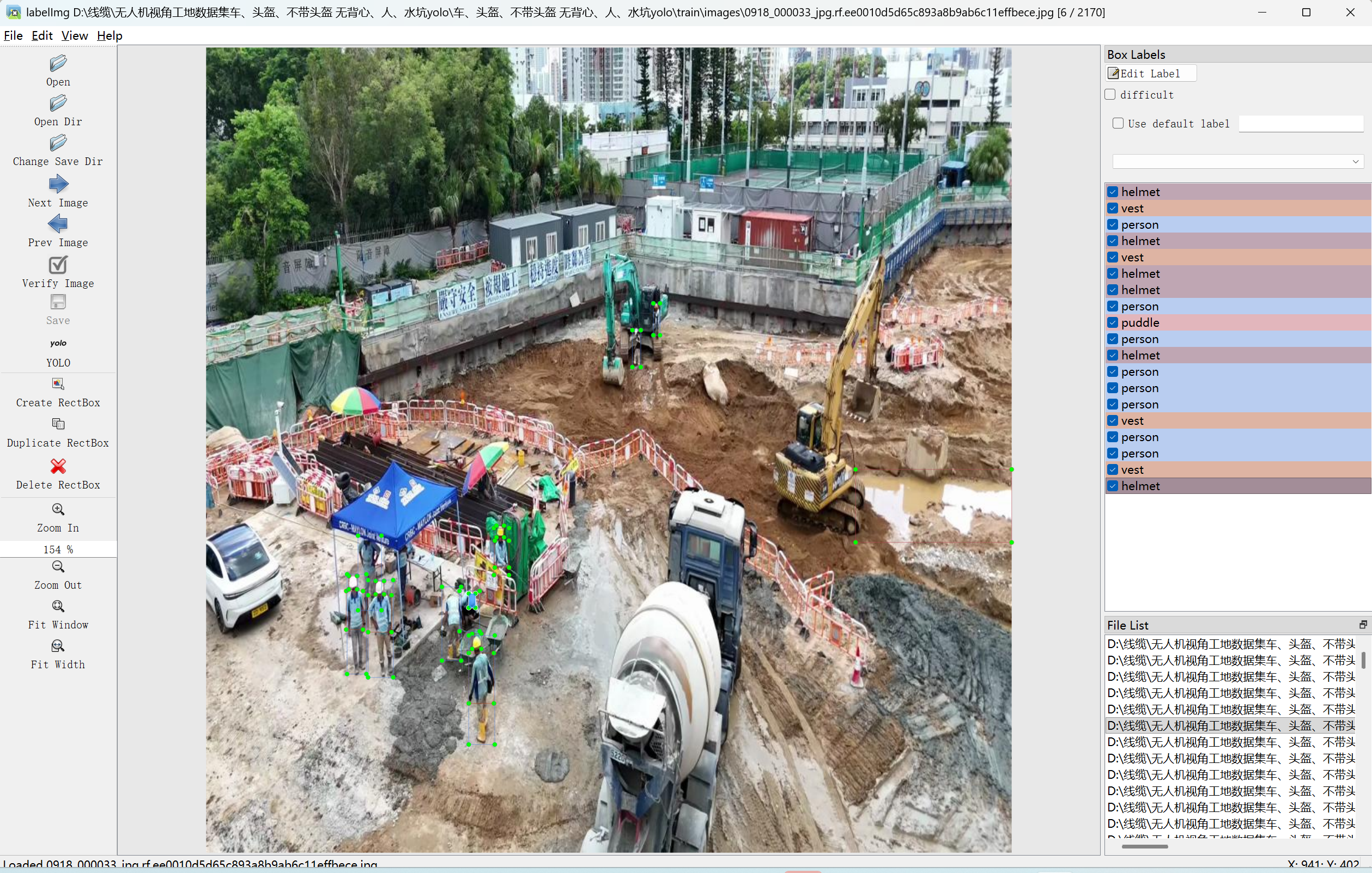The width and height of the screenshot is (1372, 873).
Task: Click the default label text field
Action: pyautogui.click(x=1300, y=124)
